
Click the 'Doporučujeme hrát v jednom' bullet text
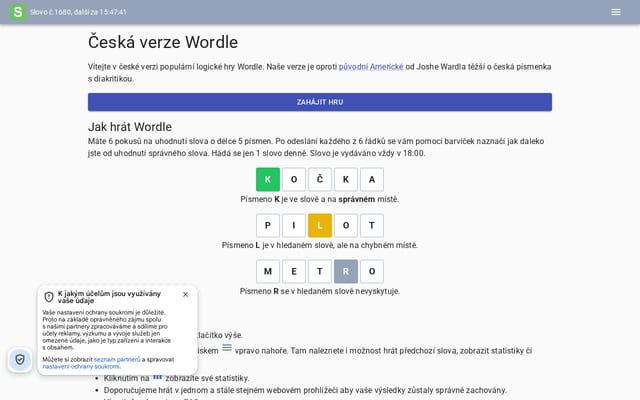click(x=305, y=390)
